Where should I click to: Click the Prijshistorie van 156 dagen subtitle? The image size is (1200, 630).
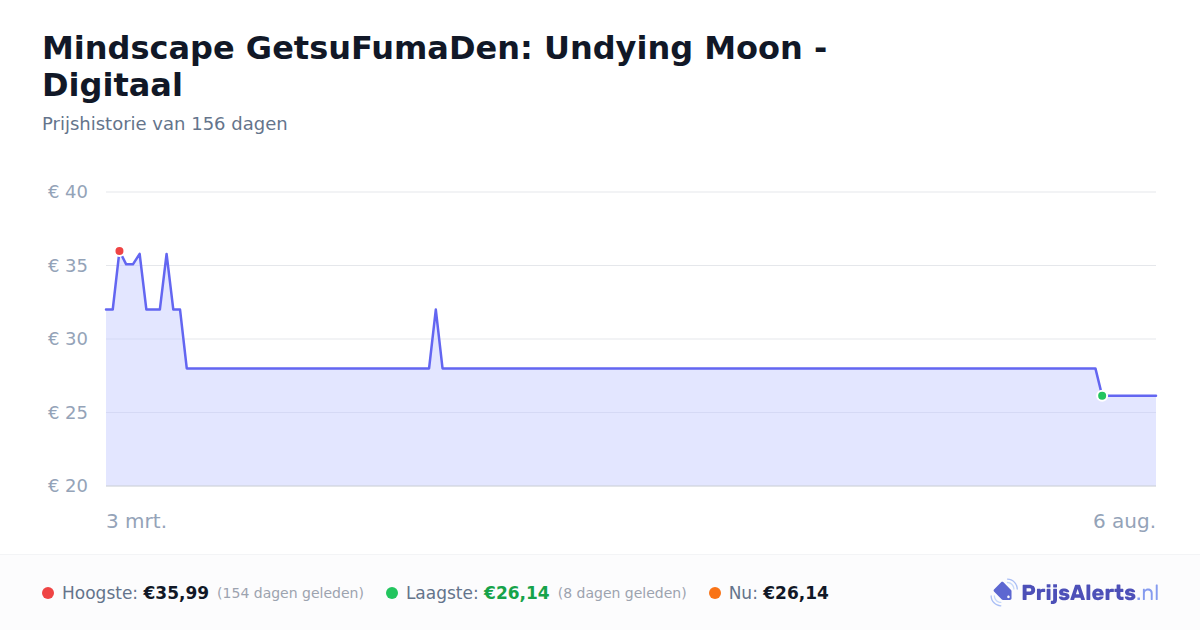pyautogui.click(x=165, y=124)
